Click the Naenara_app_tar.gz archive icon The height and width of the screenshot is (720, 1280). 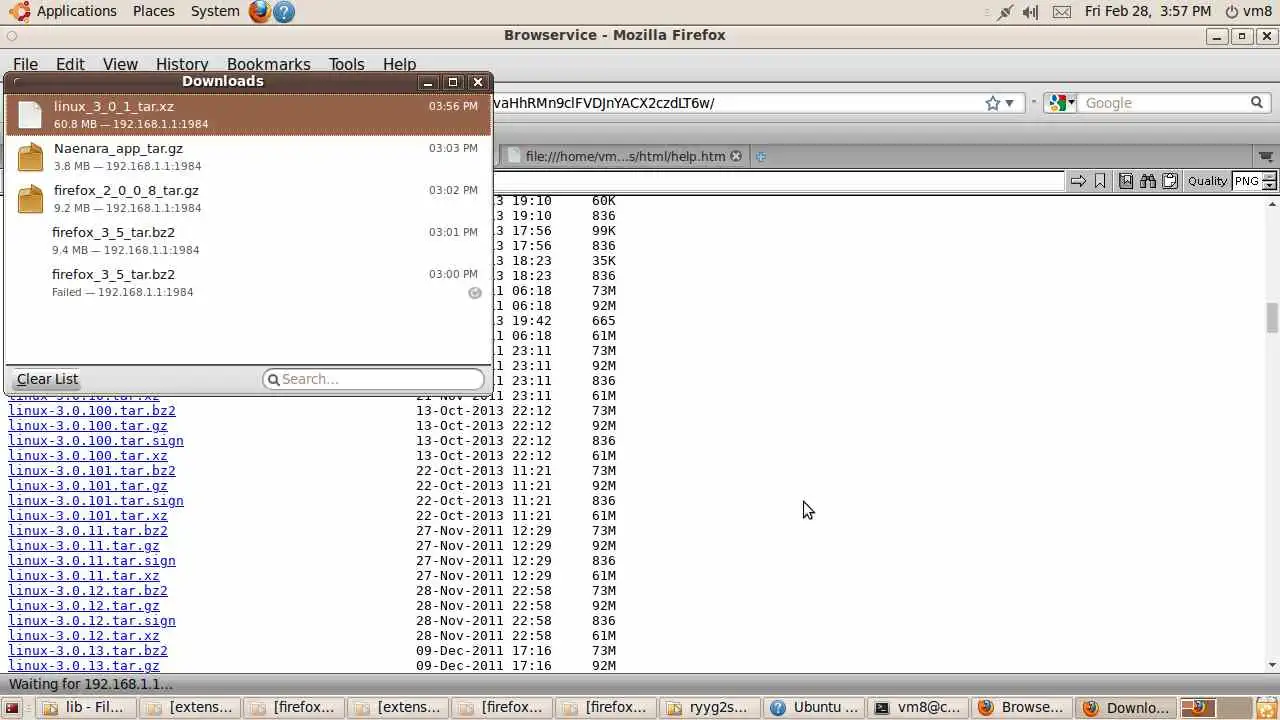[x=30, y=157]
